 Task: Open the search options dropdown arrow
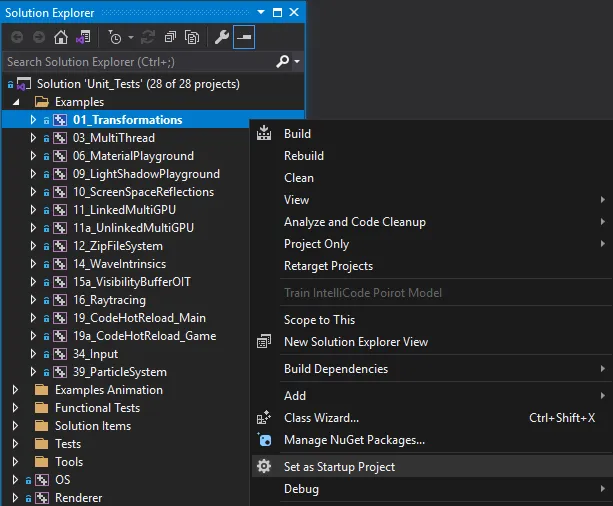[x=297, y=62]
